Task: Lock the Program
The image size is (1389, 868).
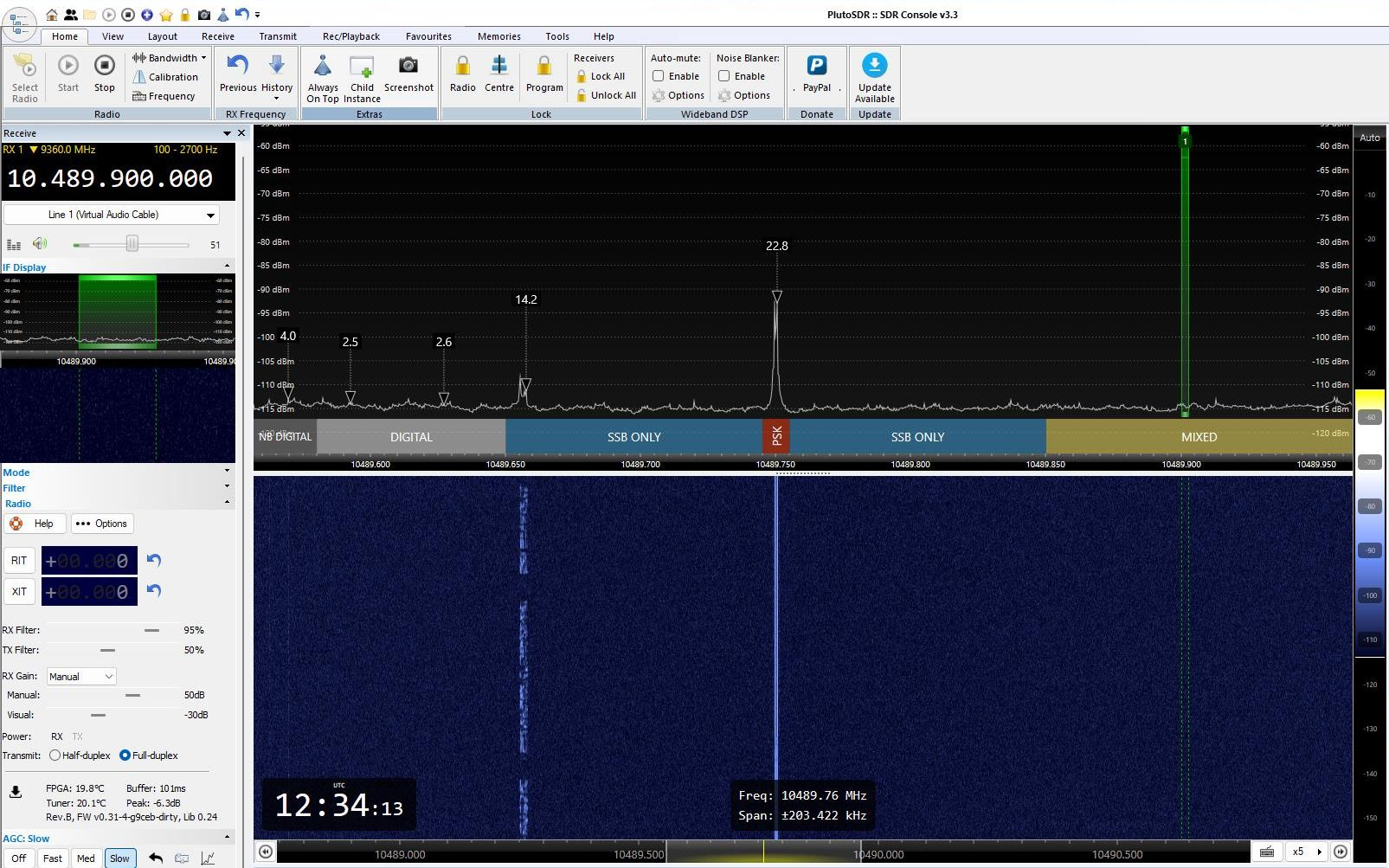Action: (x=544, y=73)
